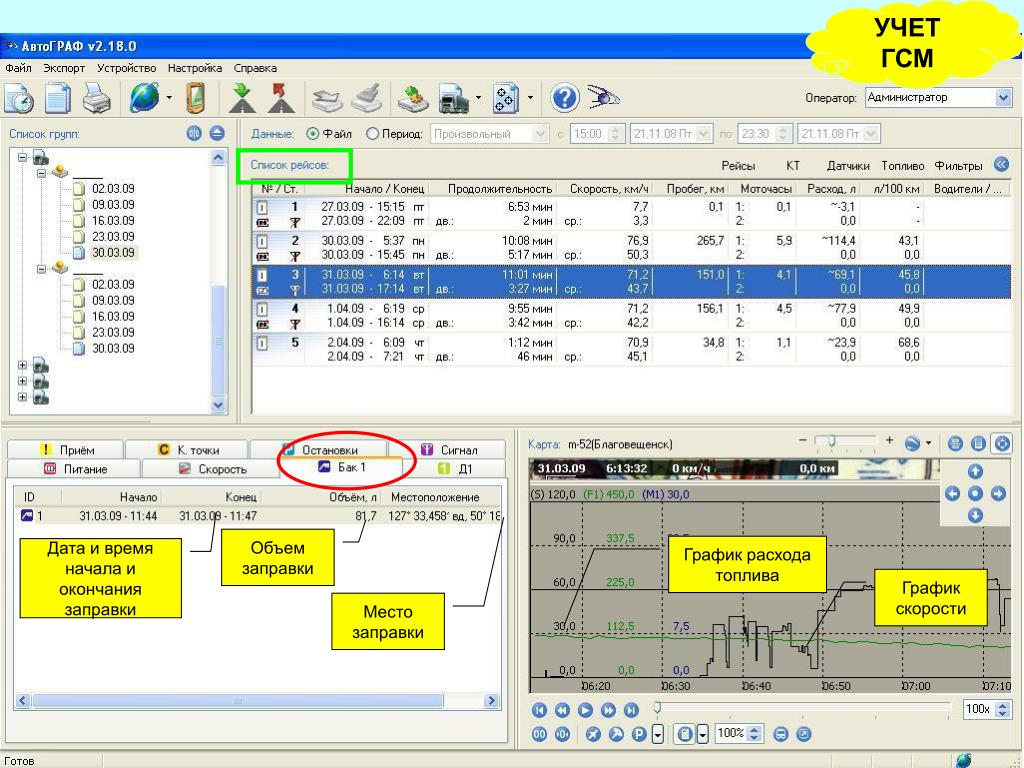Rewind the track playback

562,710
